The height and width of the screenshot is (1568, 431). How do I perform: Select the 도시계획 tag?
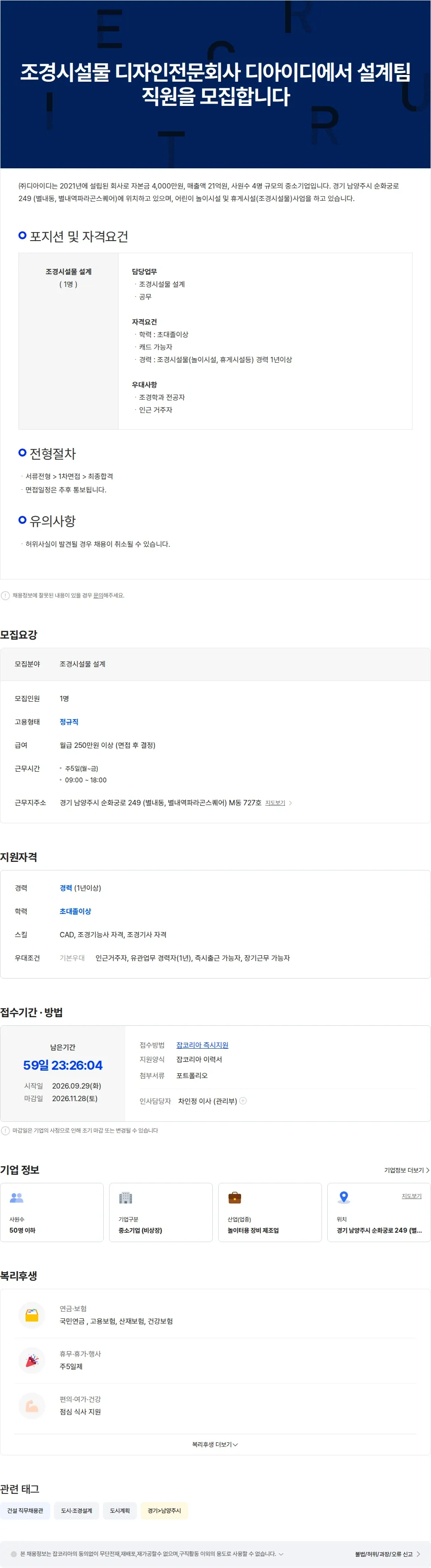pyautogui.click(x=120, y=1510)
